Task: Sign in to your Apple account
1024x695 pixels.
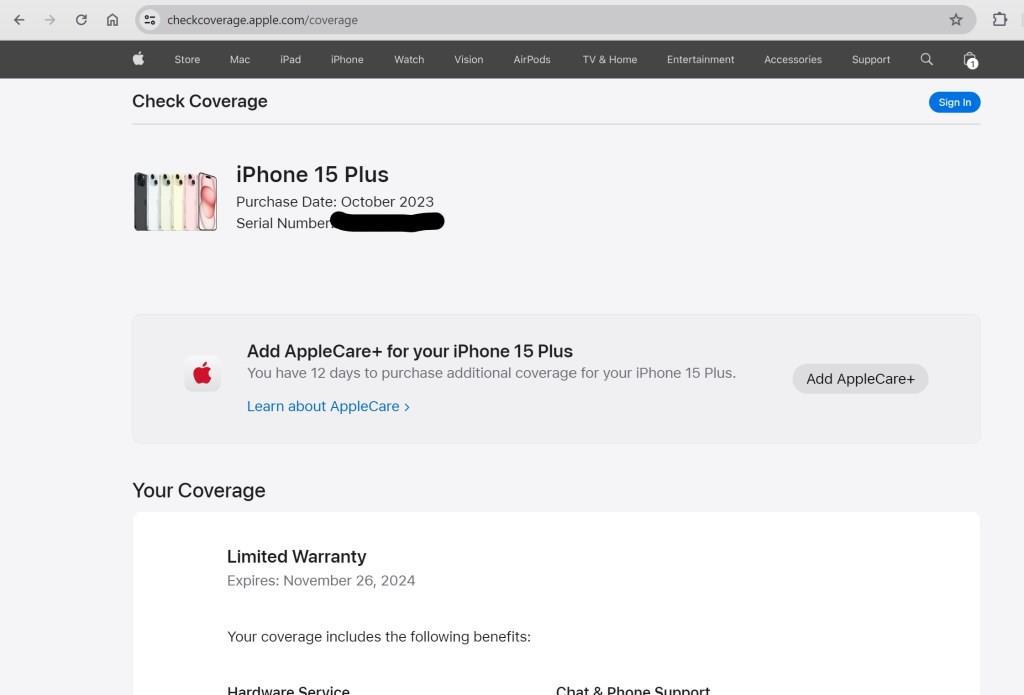Action: (x=954, y=102)
